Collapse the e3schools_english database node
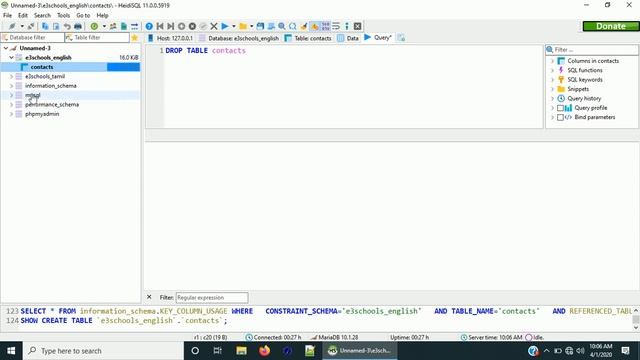640x360 pixels. pos(11,58)
